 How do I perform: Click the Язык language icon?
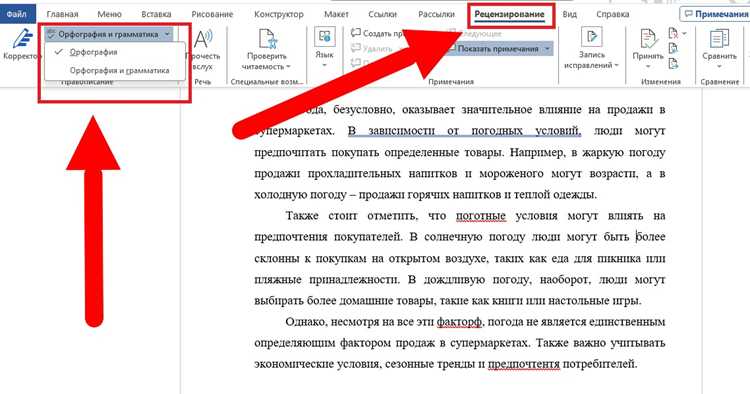(x=324, y=37)
